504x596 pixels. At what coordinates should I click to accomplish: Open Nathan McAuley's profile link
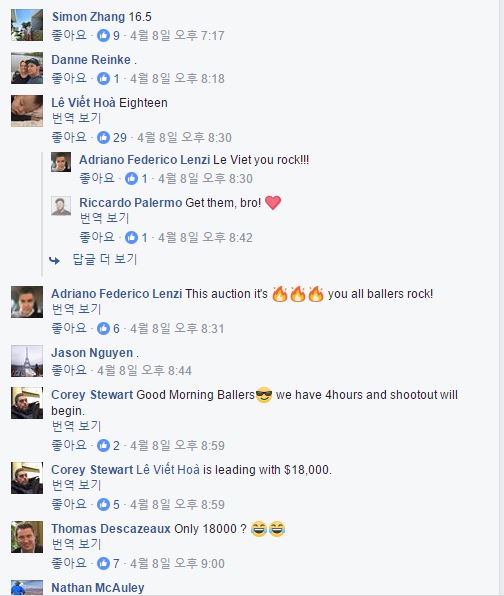tap(98, 588)
